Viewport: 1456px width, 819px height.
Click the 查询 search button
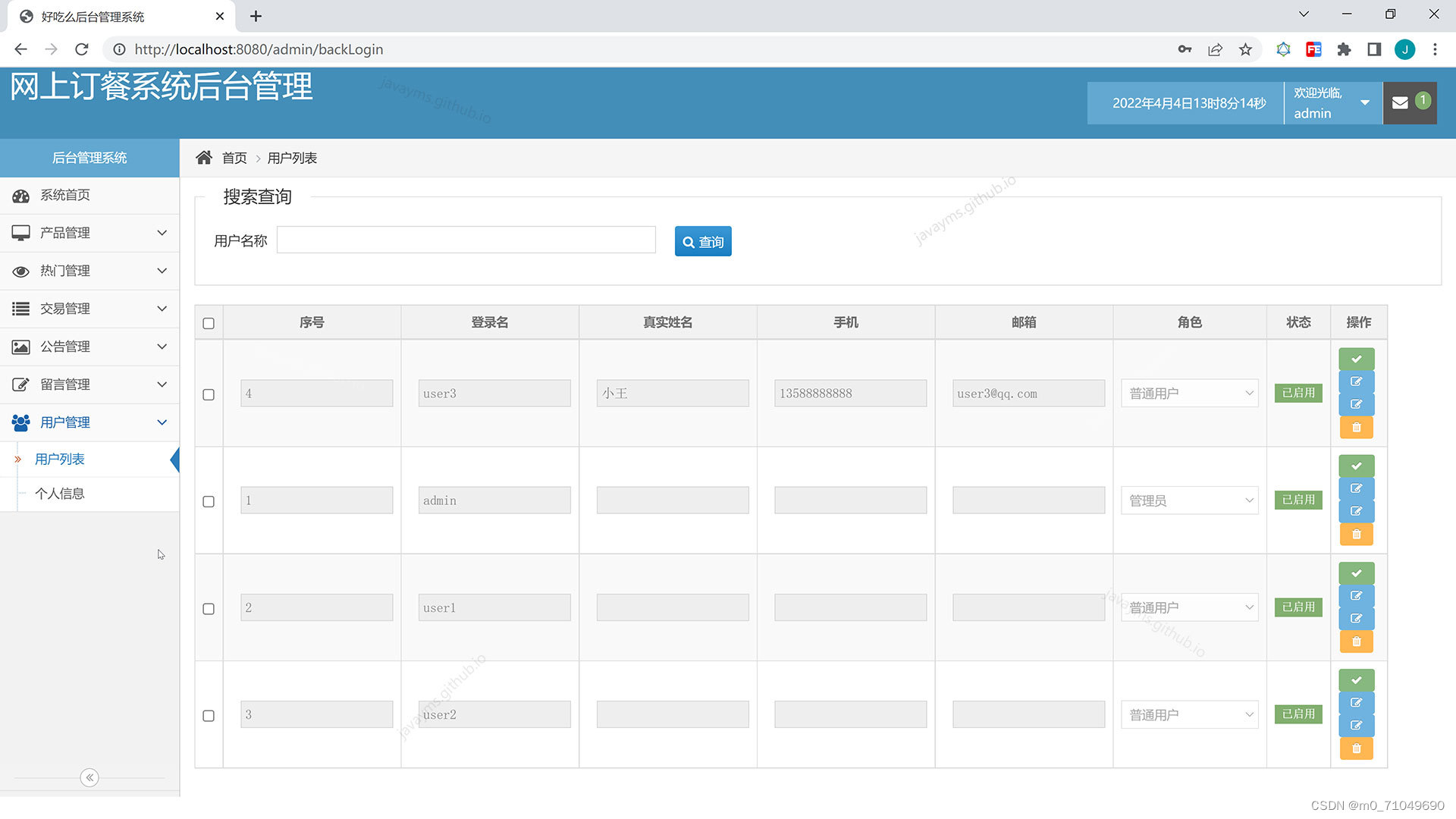click(x=703, y=241)
